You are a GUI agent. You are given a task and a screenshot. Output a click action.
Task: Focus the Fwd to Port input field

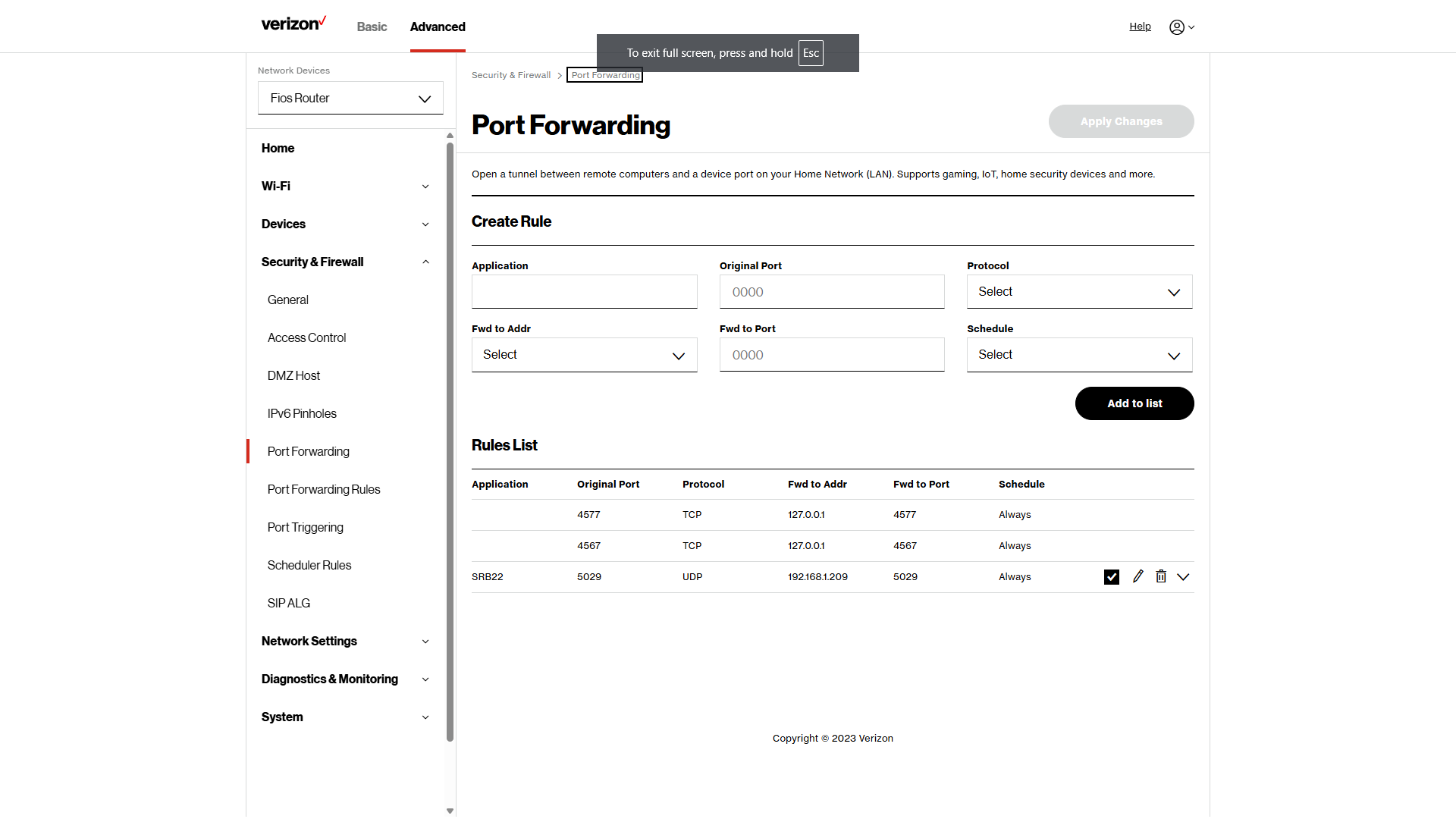(x=832, y=355)
